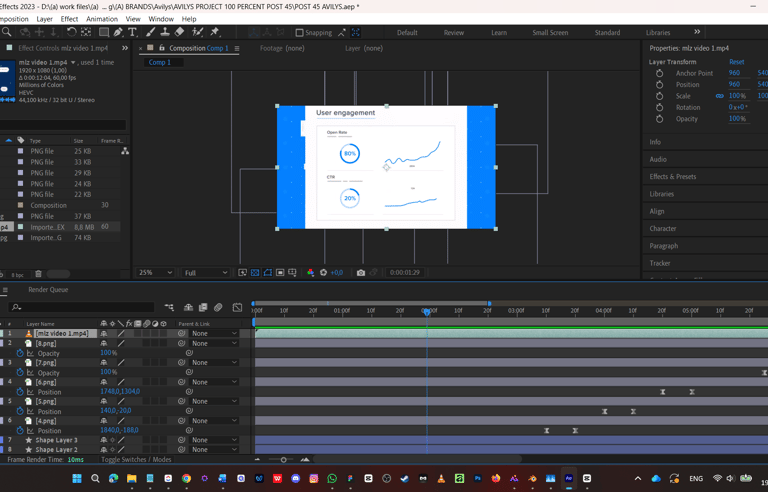Image resolution: width=768 pixels, height=492 pixels.
Task: Enable the Snapping checkbox
Action: (299, 33)
